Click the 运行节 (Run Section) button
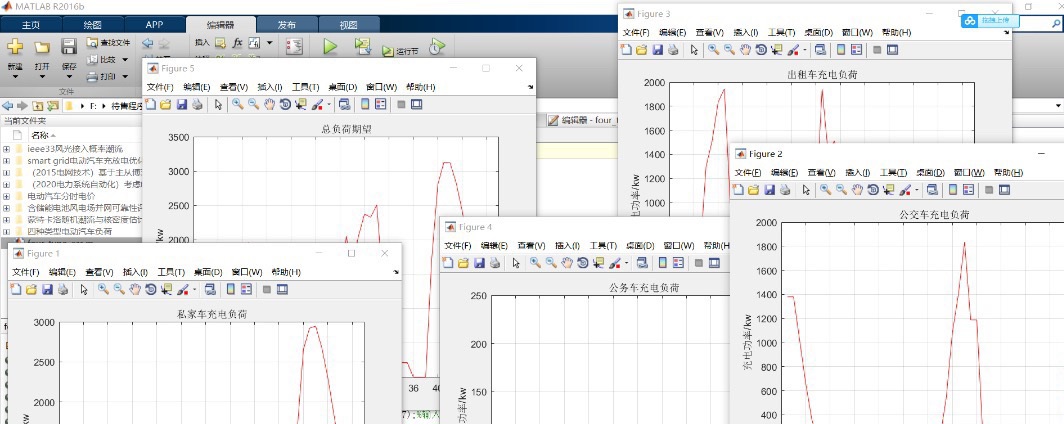Viewport: 1064px width, 424px height. 400,51
